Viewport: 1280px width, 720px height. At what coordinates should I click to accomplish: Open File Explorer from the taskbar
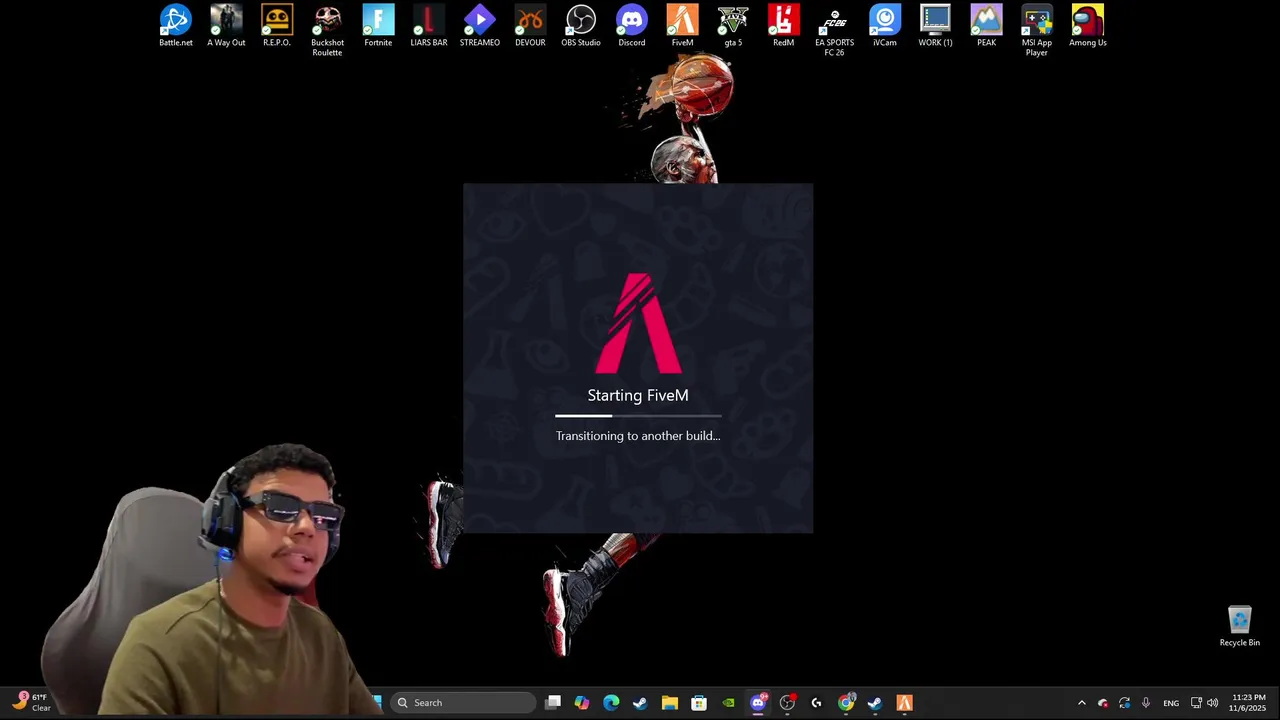tap(669, 703)
